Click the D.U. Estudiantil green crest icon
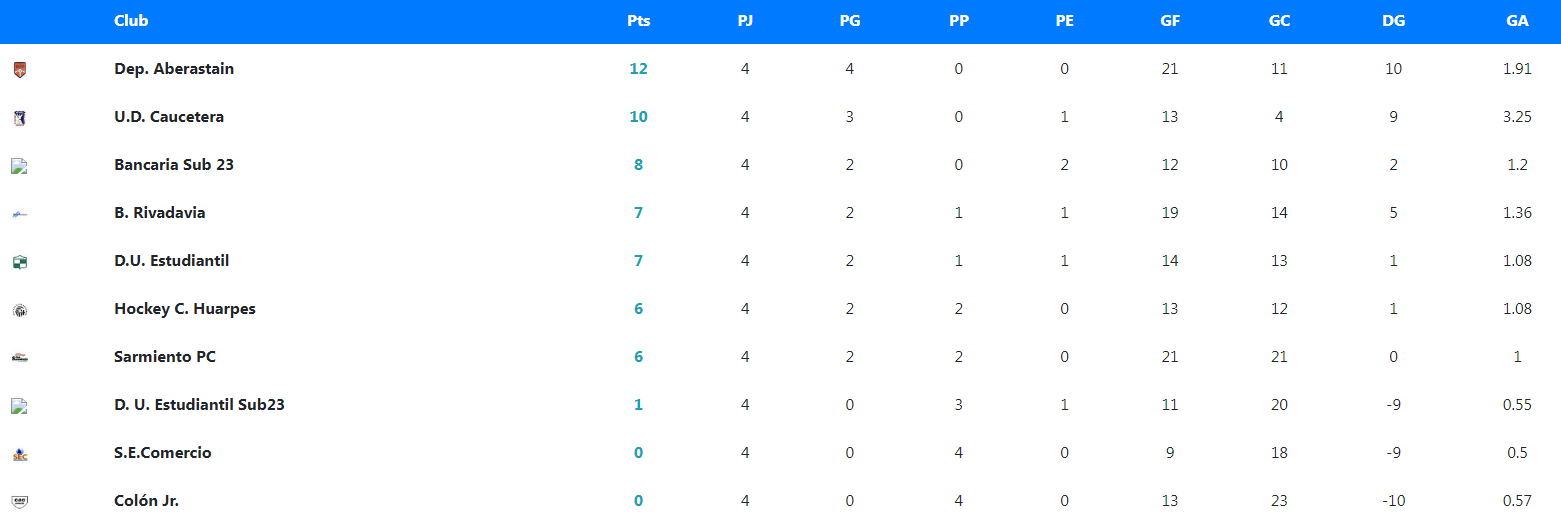Viewport: 1561px width, 524px height. 20,262
